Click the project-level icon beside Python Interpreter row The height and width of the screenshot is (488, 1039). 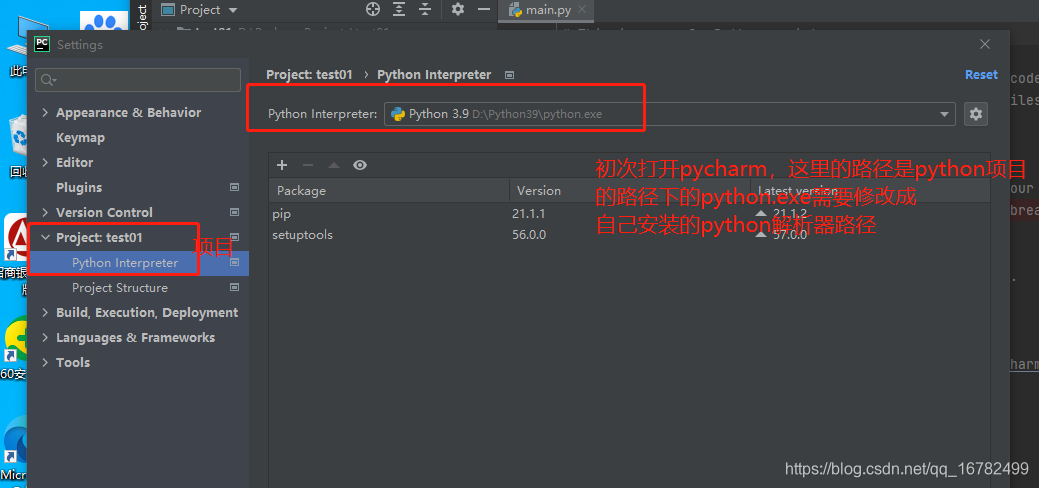234,263
